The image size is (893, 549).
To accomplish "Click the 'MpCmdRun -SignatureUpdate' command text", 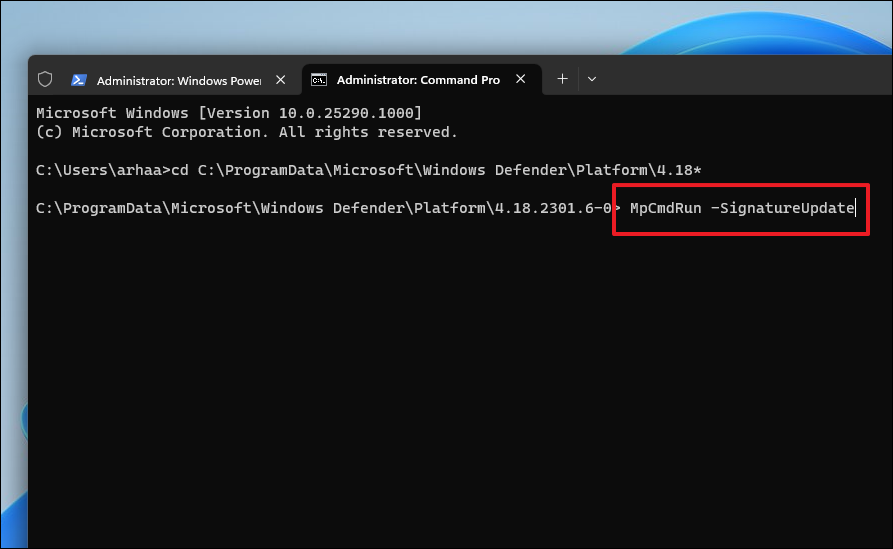I will 742,208.
